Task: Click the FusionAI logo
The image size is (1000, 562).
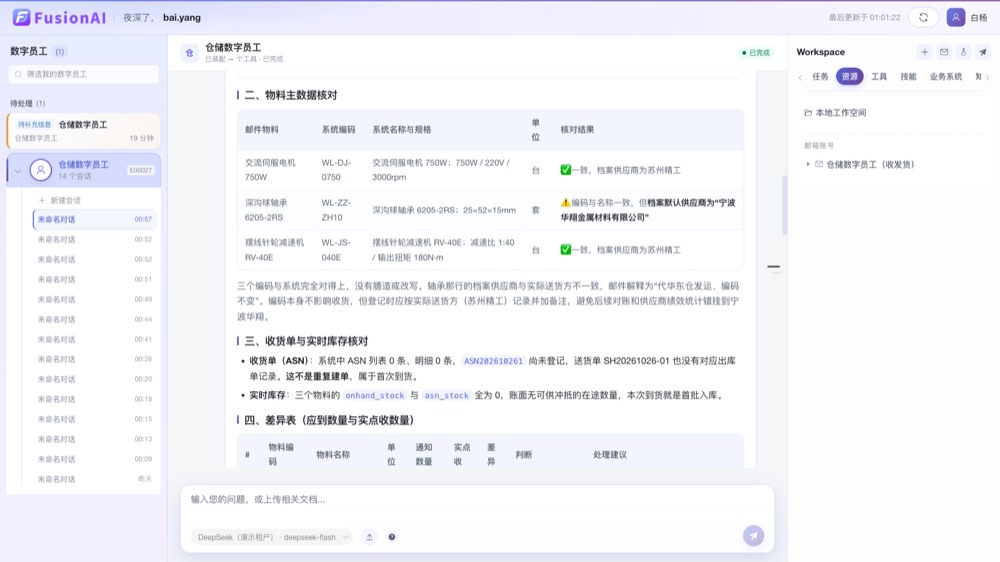Action: tap(59, 17)
